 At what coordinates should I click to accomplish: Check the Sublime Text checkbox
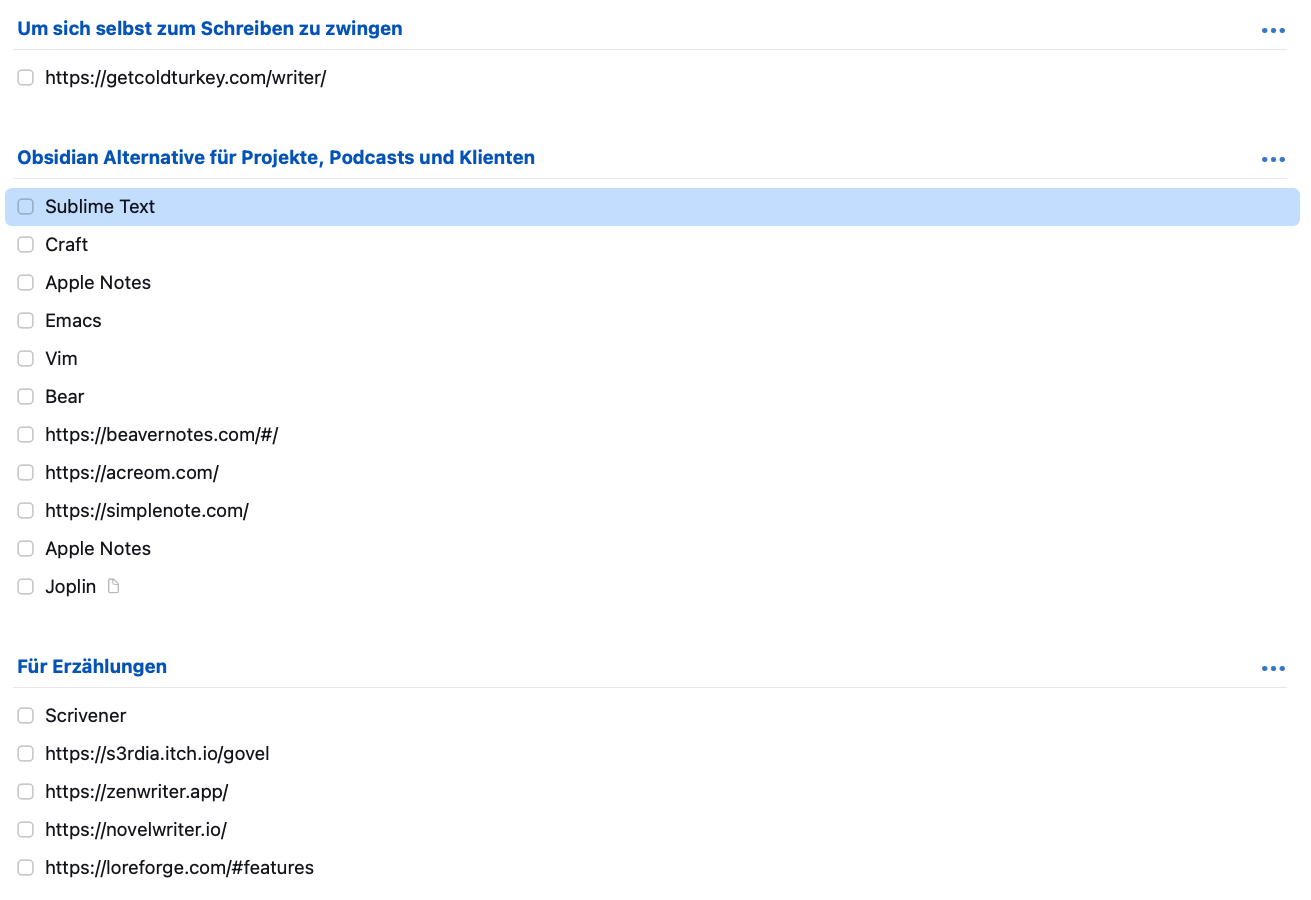(x=26, y=207)
